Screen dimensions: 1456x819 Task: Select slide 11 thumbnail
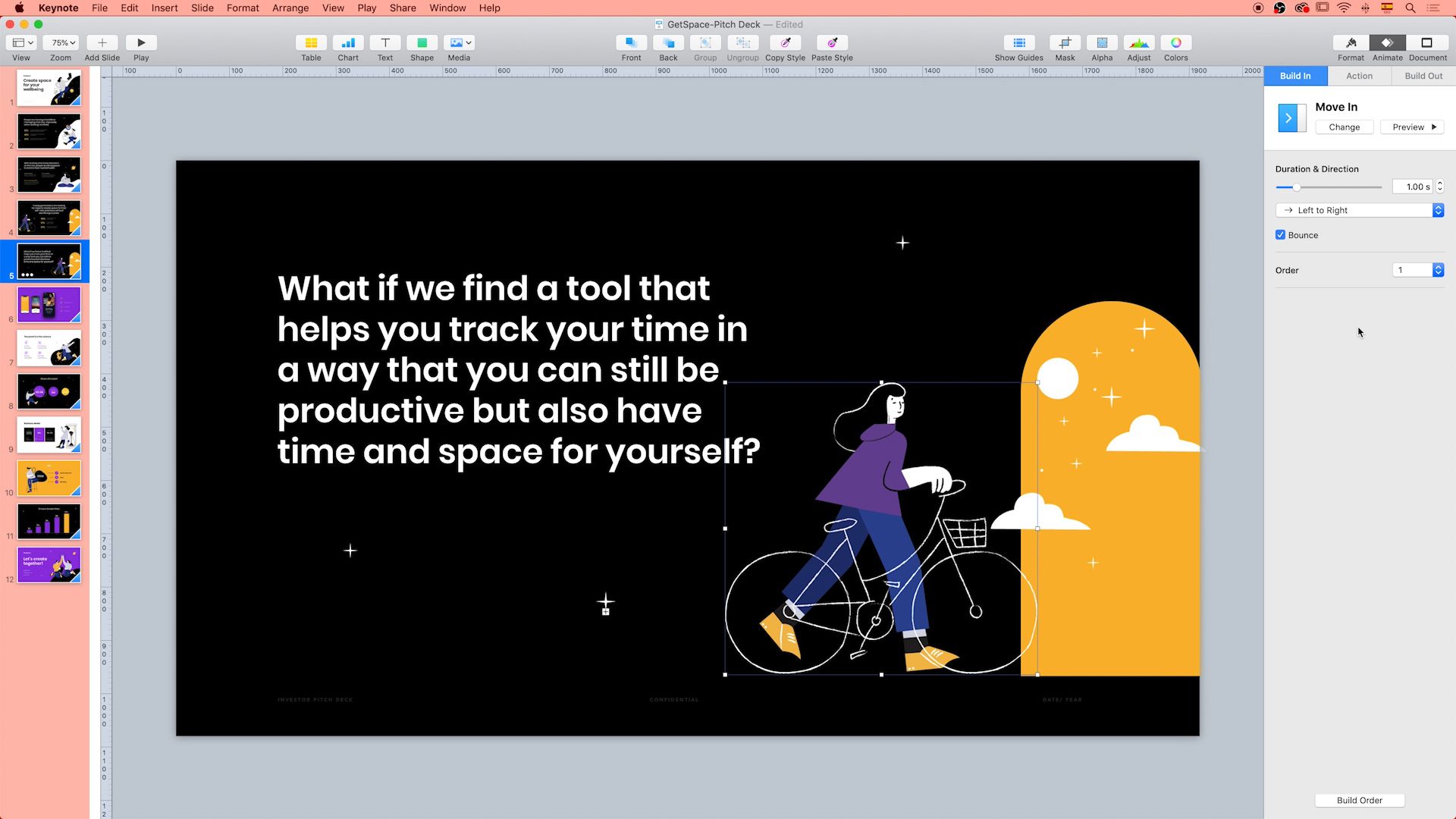tap(49, 522)
